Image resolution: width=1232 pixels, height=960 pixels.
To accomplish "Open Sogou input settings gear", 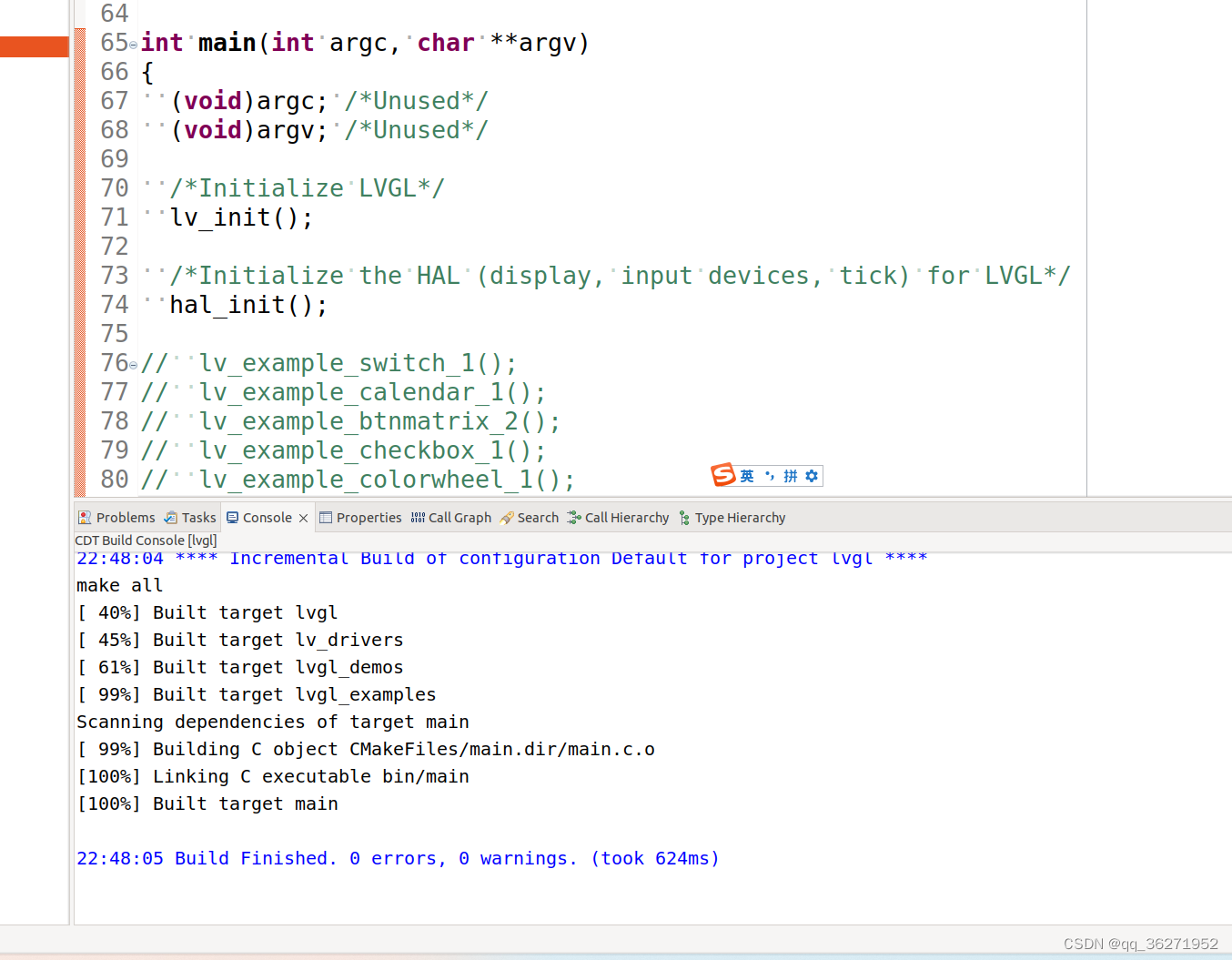I will [x=812, y=476].
